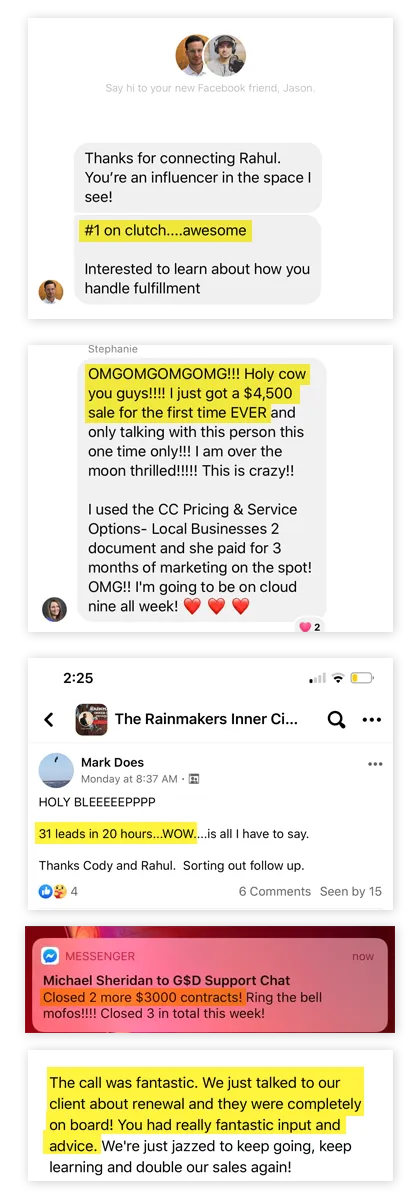The image size is (420, 1200).
Task: Tap the back arrow in group header
Action: click(49, 719)
